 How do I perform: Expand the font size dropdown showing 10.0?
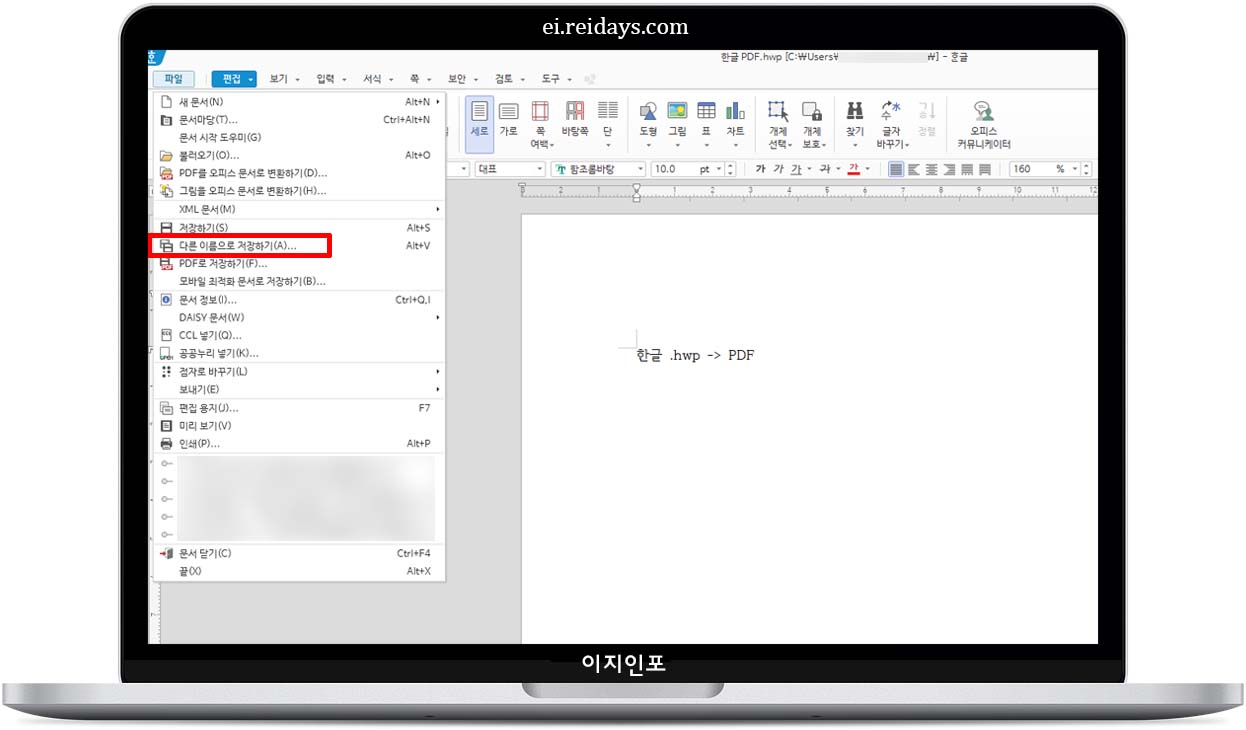[x=718, y=169]
